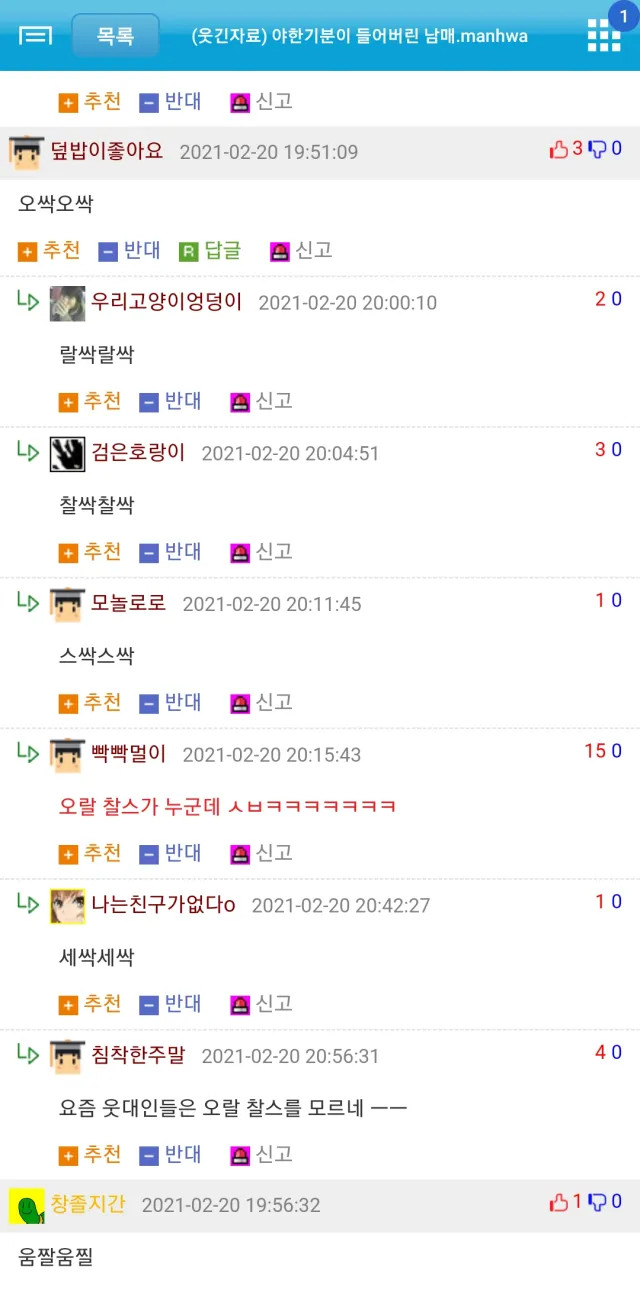This screenshot has height=1290, width=640.
Task: Oppose 나는친구가없다o's 세싹세싹 reply
Action: pos(170,1003)
